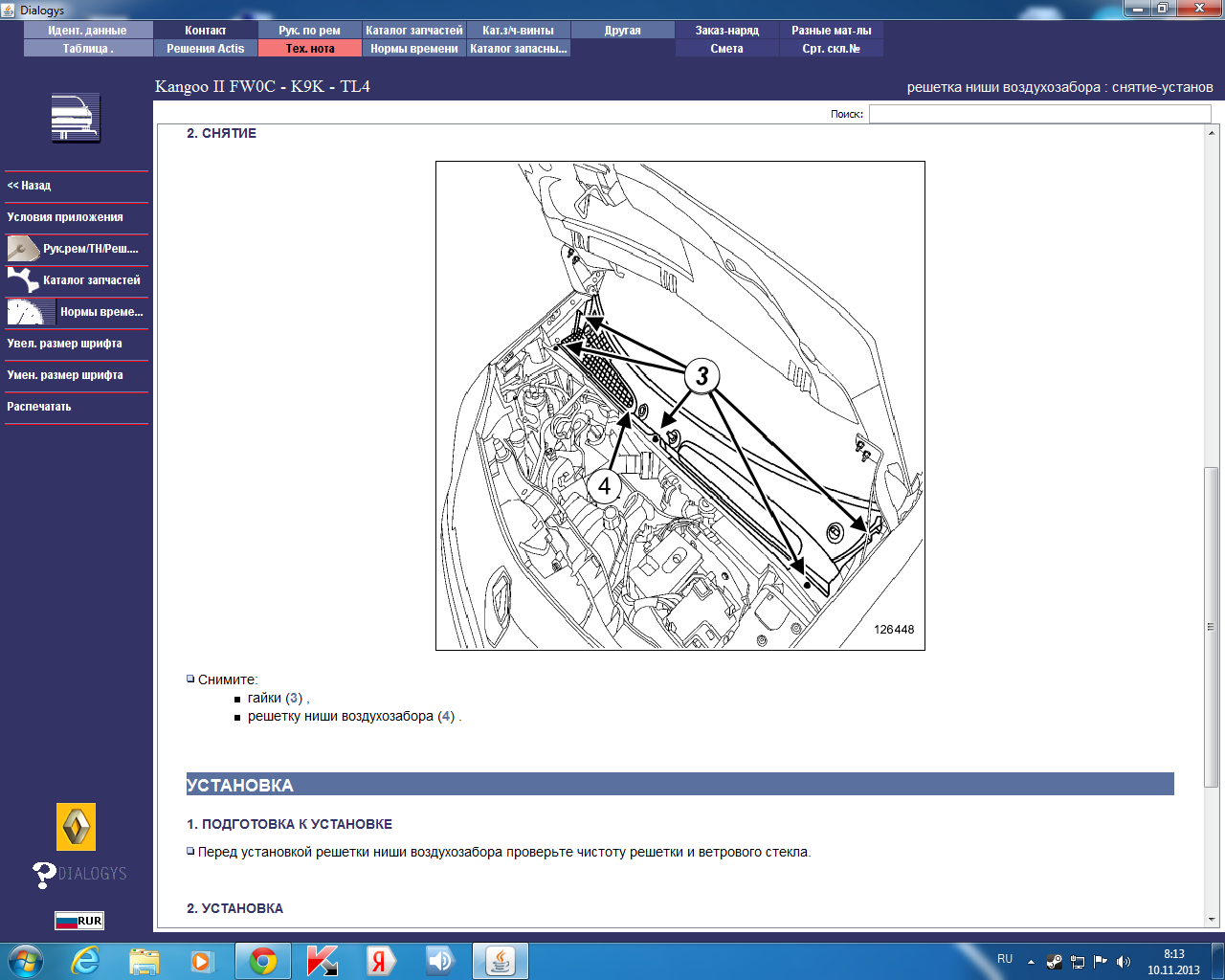
Task: Increase font size with Увел. размер шрифта
Action: (x=77, y=344)
